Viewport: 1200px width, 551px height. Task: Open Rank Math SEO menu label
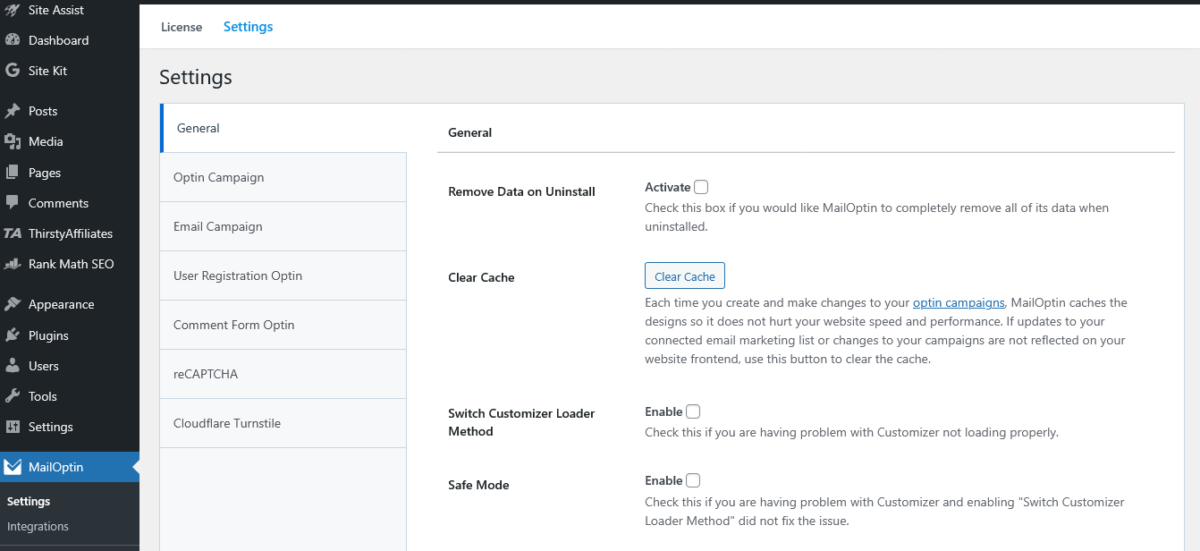pyautogui.click(x=71, y=264)
